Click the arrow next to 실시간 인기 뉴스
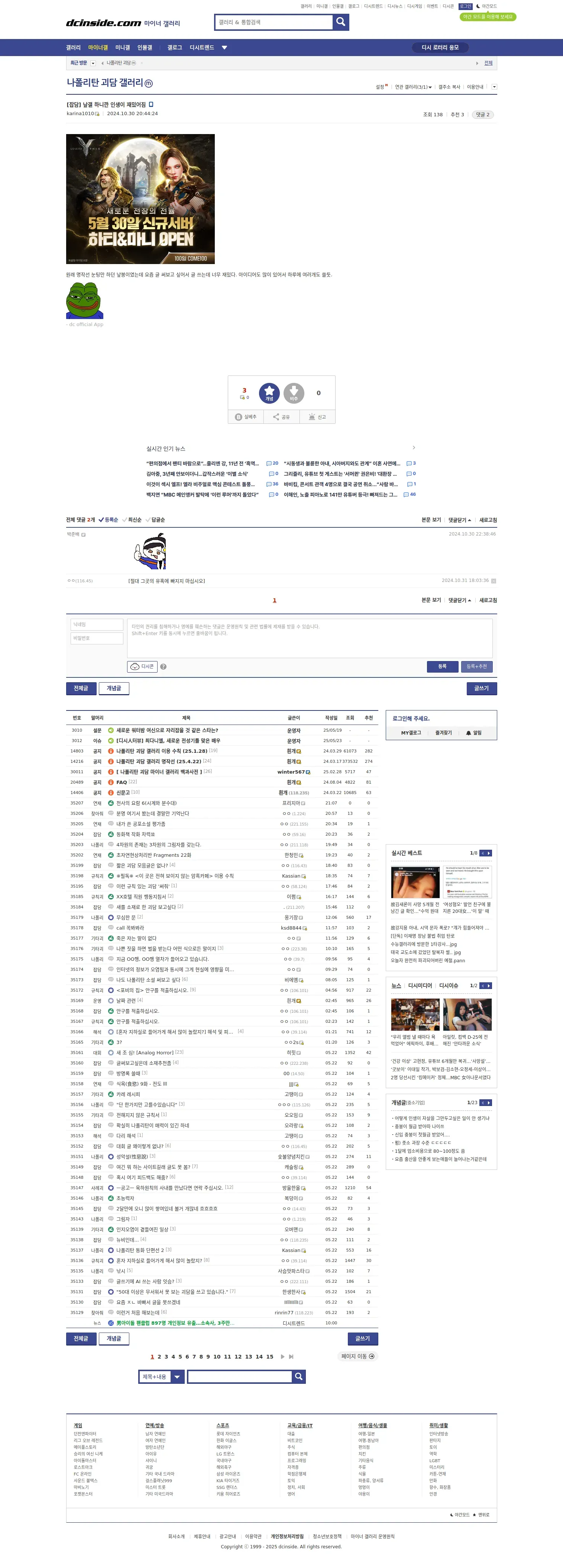Screen dimensions: 563x1568 pyautogui.click(x=414, y=448)
